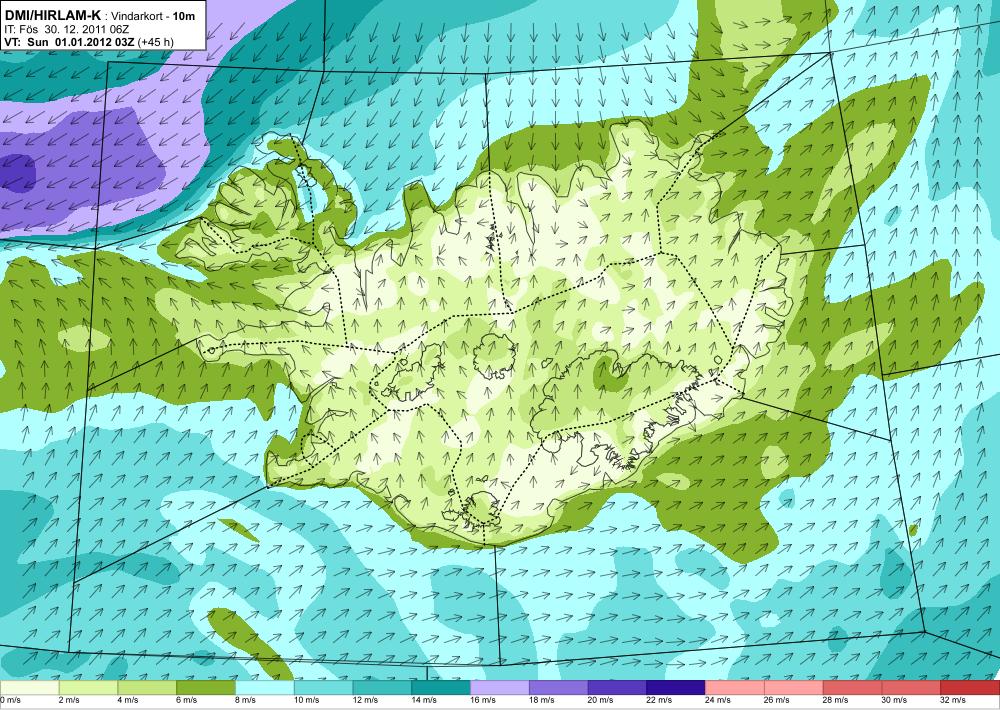1000x710 pixels.
Task: Select the medium purple 18–20 m/s legend swatch
Action: tap(559, 688)
